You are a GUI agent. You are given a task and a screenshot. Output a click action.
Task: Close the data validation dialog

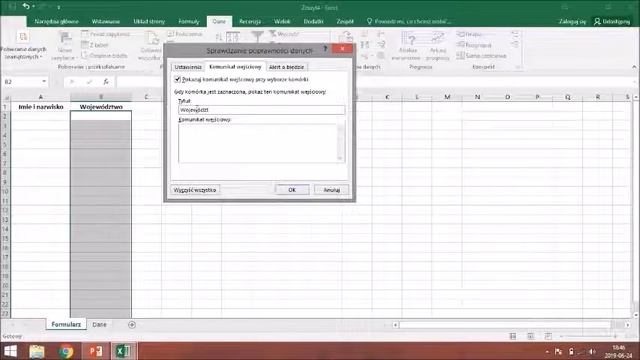point(342,49)
